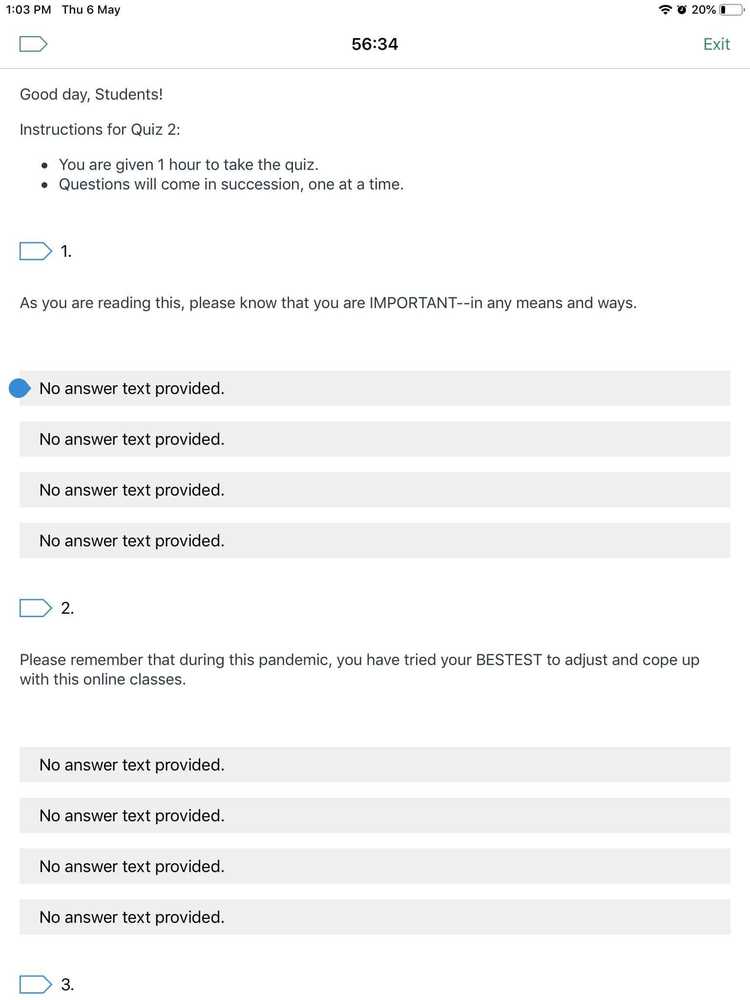Tap the Wi-Fi icon in status bar
The image size is (750, 1000).
click(665, 9)
